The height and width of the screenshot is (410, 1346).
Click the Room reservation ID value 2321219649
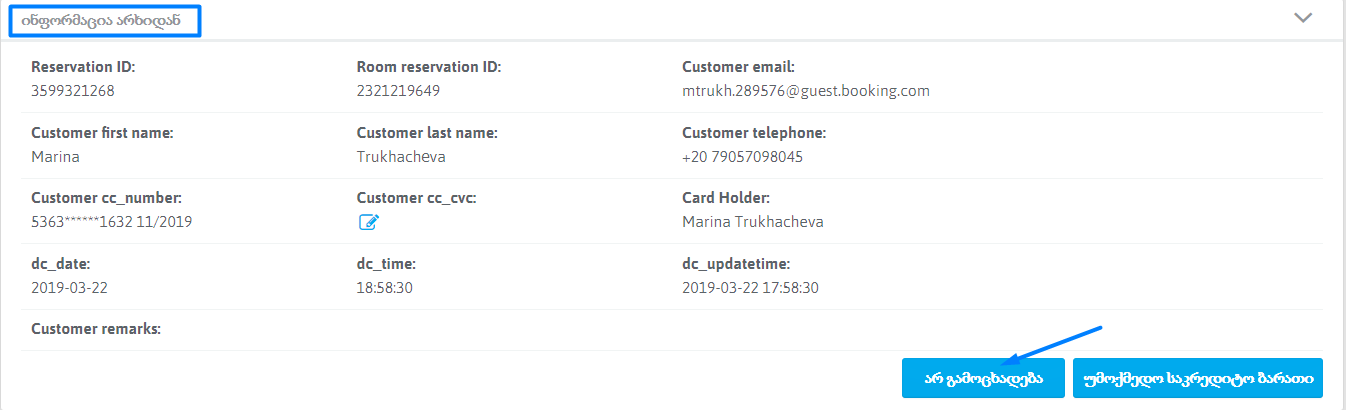point(398,91)
